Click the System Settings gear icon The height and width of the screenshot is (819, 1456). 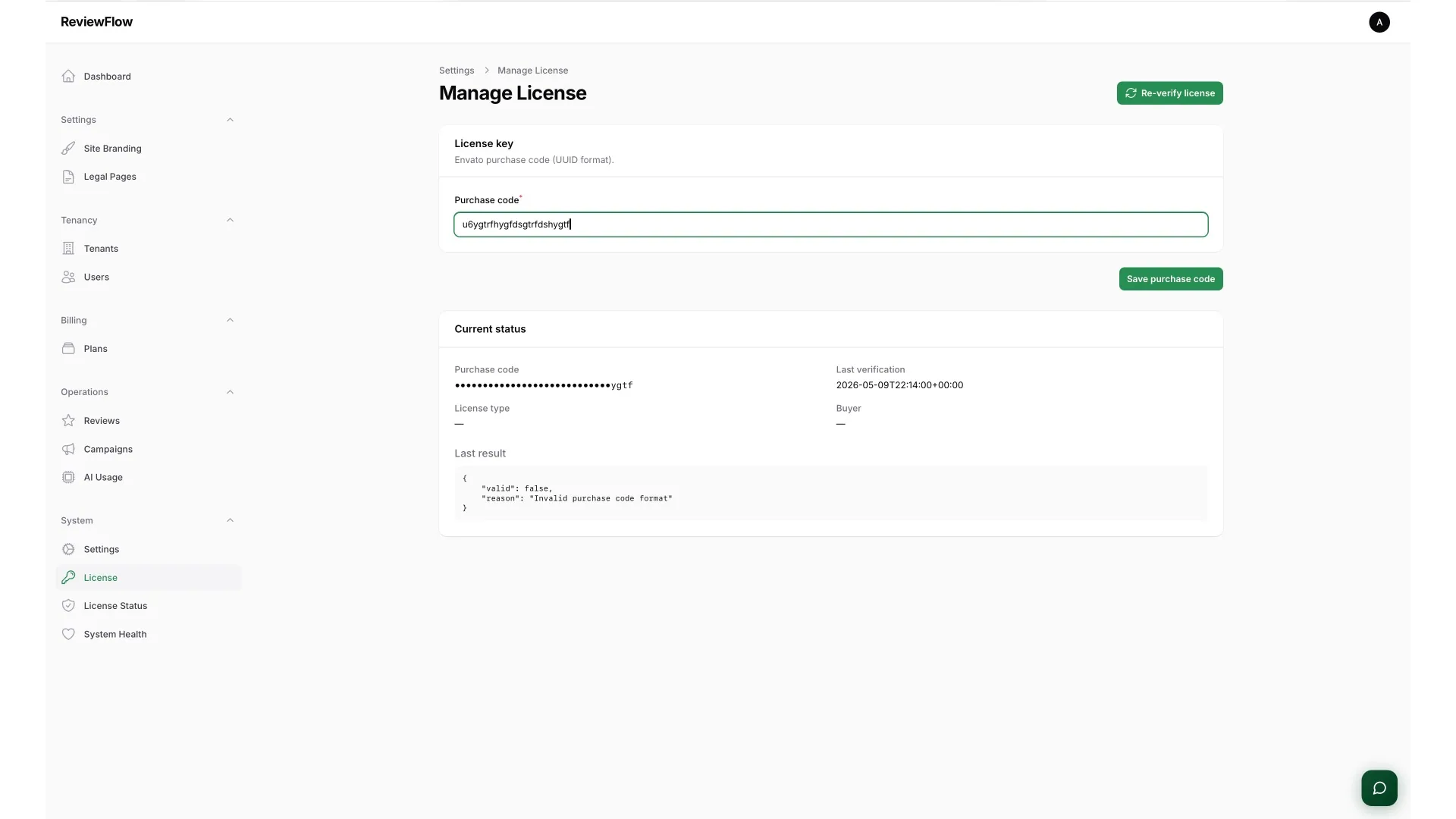click(68, 549)
